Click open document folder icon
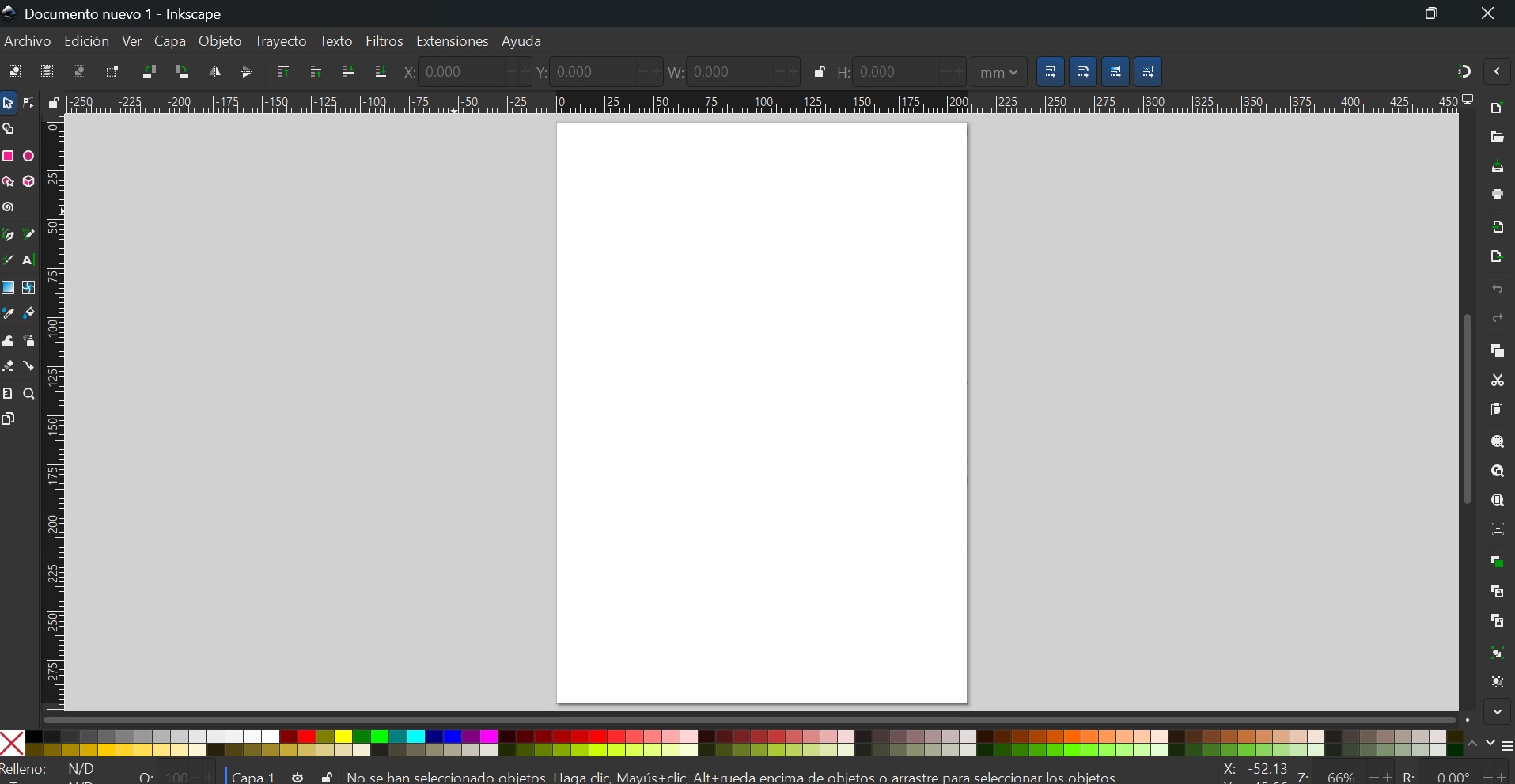Image resolution: width=1515 pixels, height=784 pixels. pyautogui.click(x=1498, y=138)
